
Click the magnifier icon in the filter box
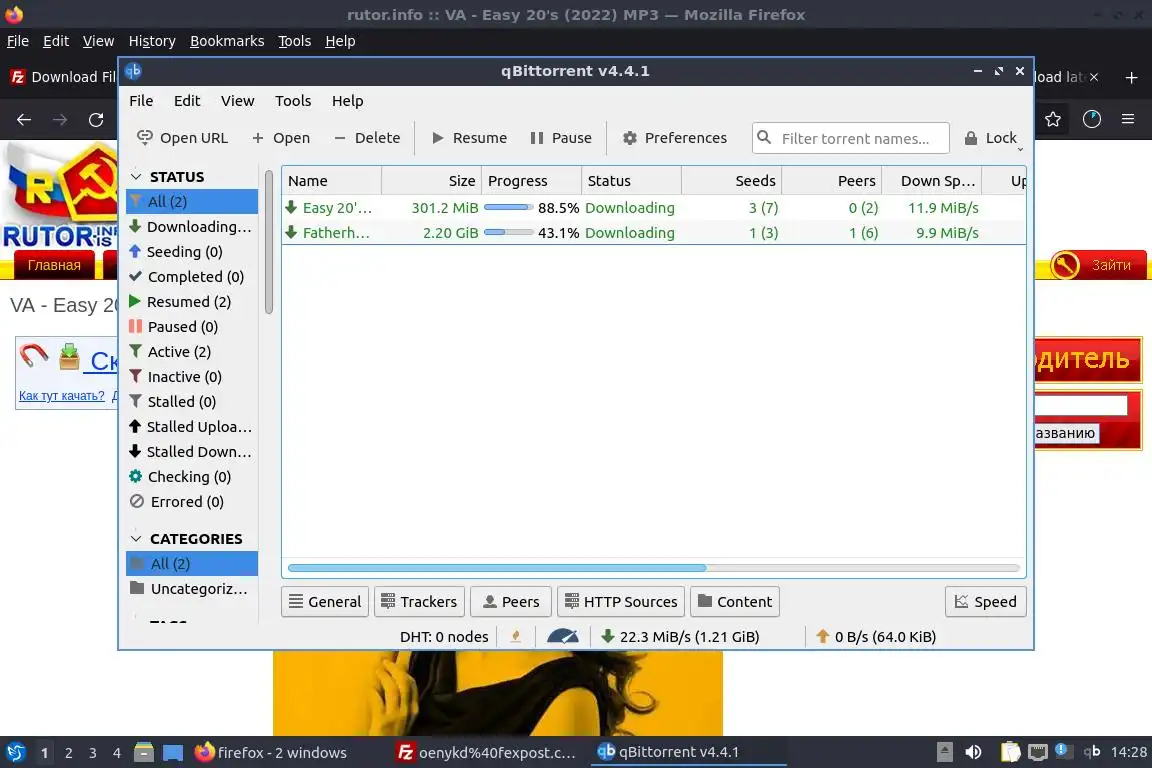coord(764,137)
